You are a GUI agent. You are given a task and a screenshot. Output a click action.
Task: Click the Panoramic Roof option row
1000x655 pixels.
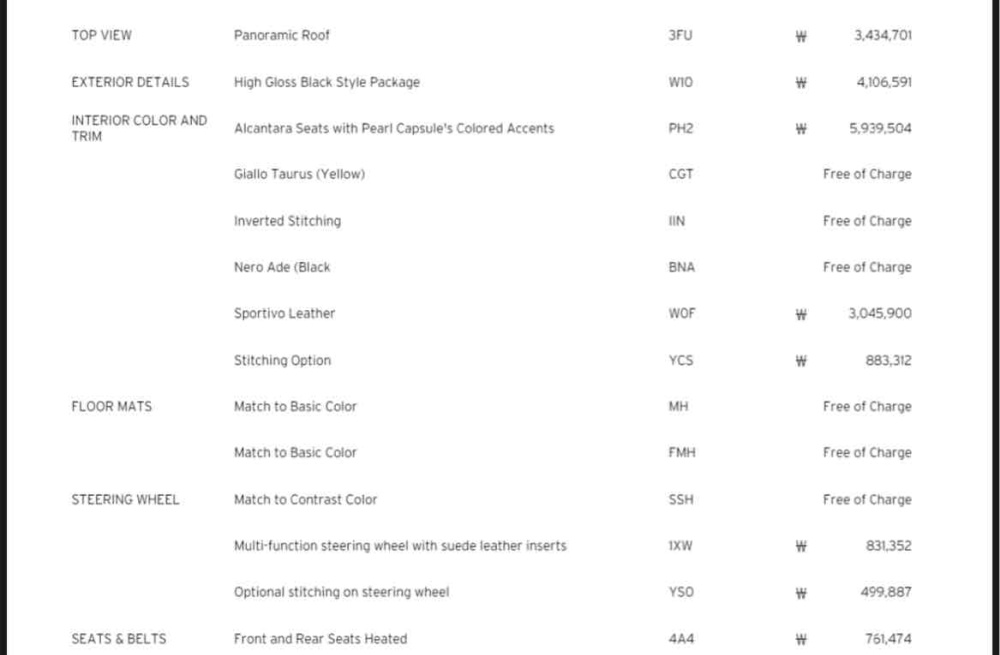pos(491,35)
